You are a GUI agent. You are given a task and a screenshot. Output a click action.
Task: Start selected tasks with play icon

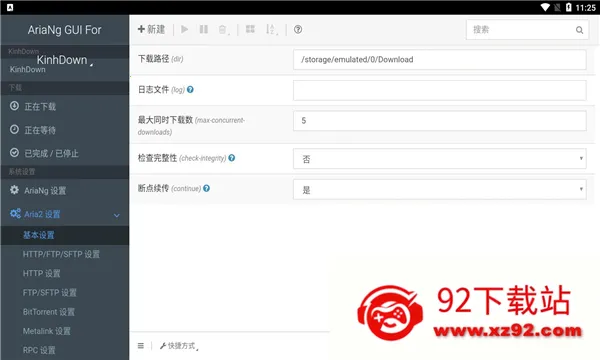(184, 29)
